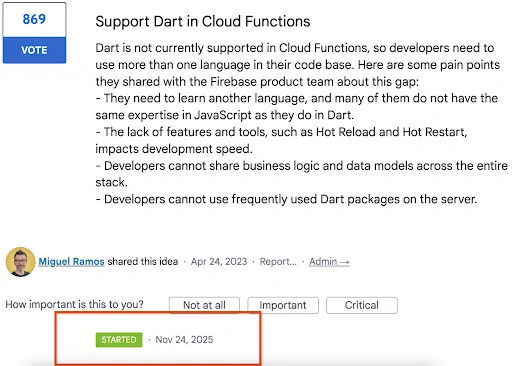The height and width of the screenshot is (366, 512).
Task: Click the 'Apr 24, 2023' date
Action: (219, 262)
